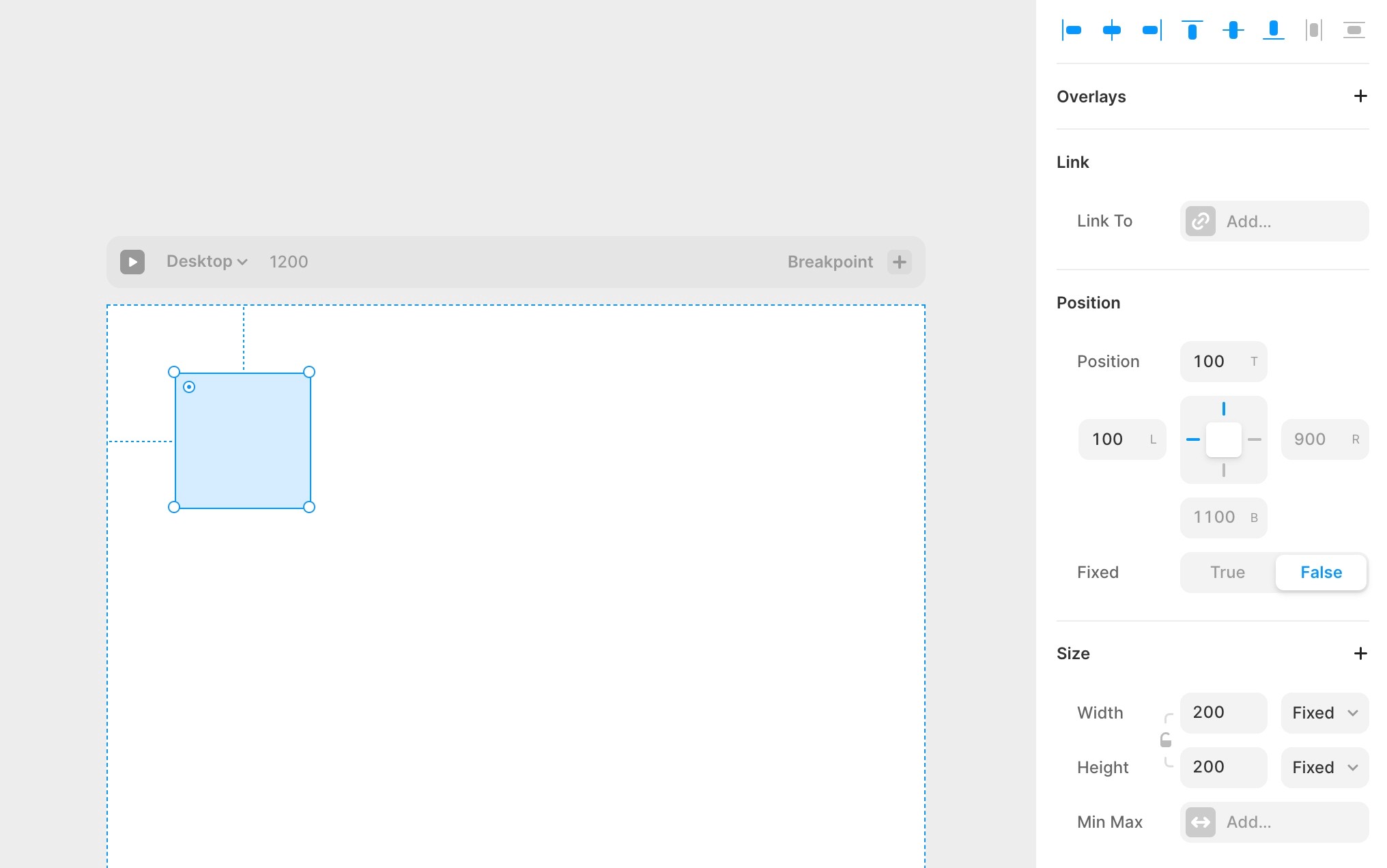The width and height of the screenshot is (1387, 868).
Task: Open the Desktop breakpoint dropdown
Action: (x=207, y=262)
